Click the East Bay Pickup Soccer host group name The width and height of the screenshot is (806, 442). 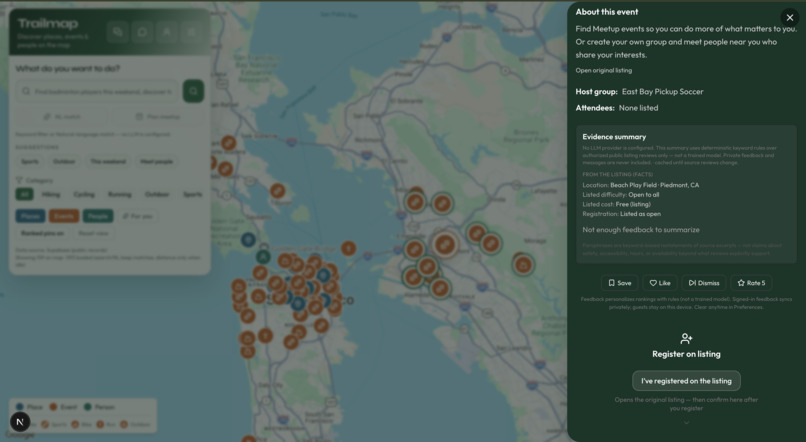(x=663, y=91)
